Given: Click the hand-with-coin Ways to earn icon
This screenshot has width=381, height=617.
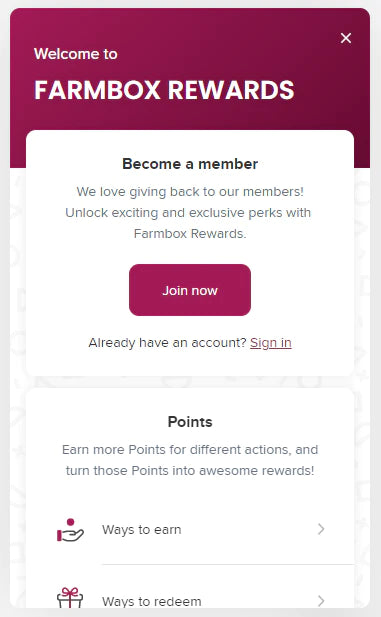Looking at the screenshot, I should point(70,530).
